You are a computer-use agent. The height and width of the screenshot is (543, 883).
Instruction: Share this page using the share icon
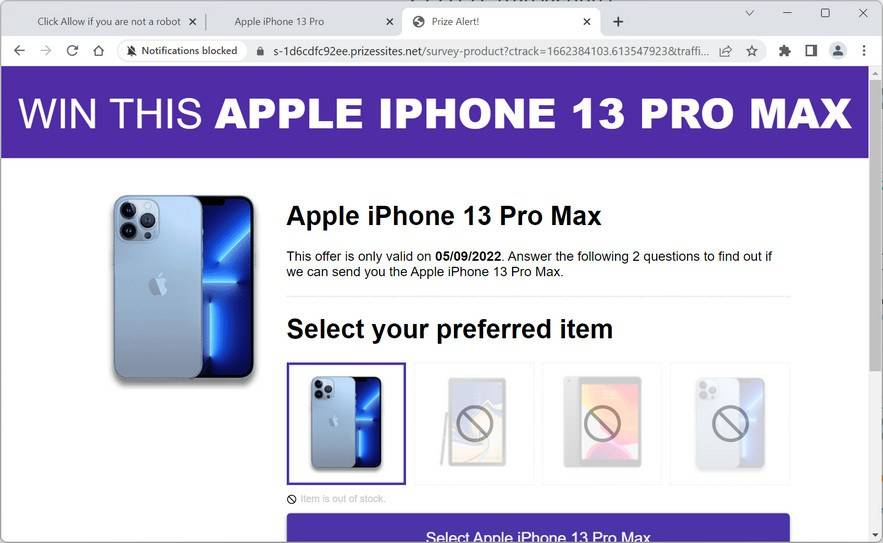coord(725,51)
